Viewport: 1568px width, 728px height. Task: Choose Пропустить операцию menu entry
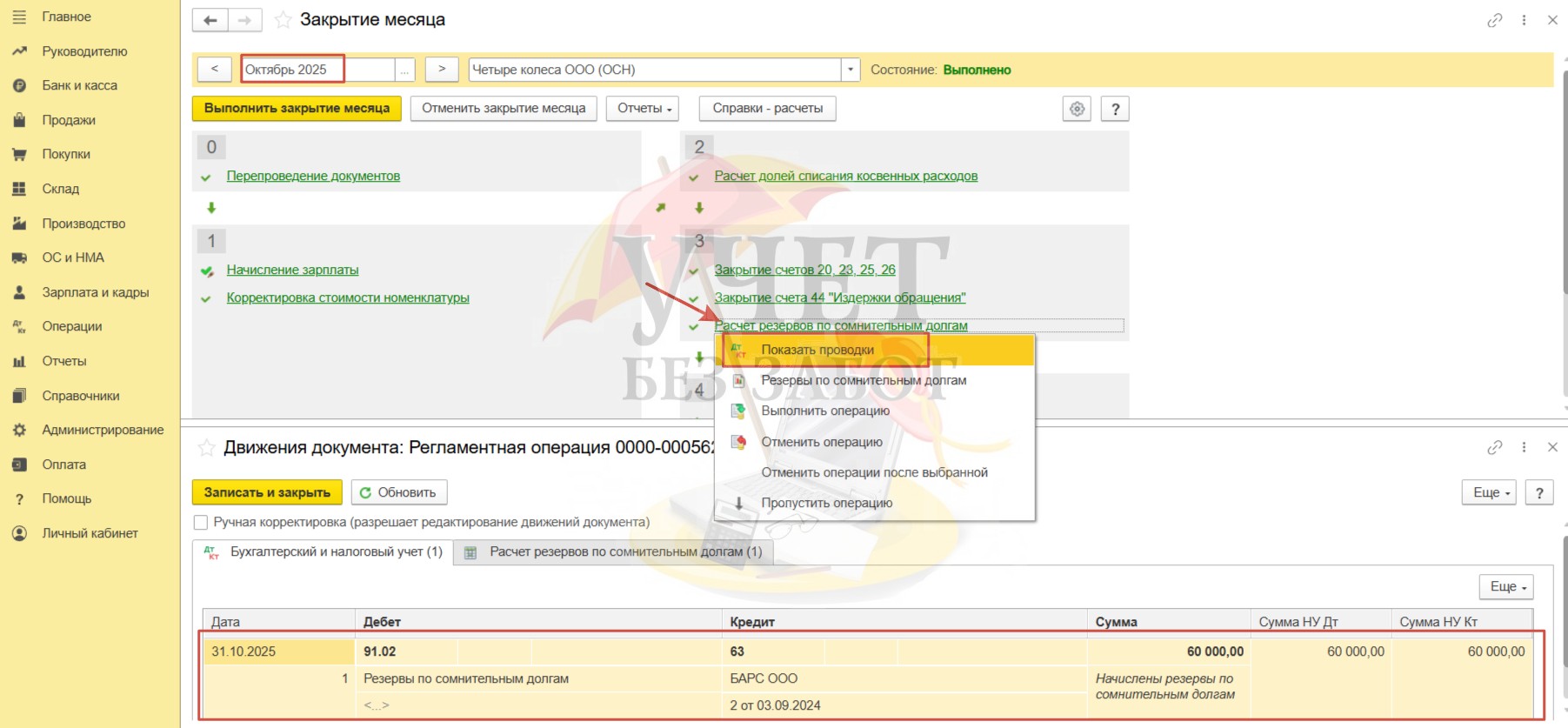point(826,503)
